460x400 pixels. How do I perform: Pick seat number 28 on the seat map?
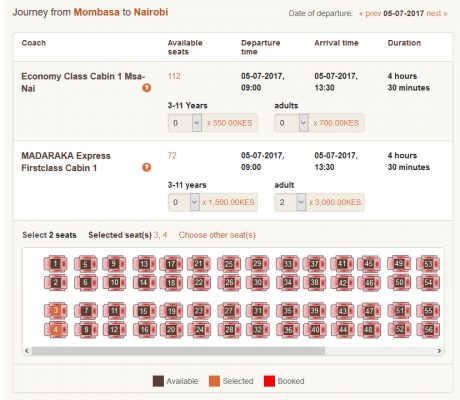(x=229, y=330)
